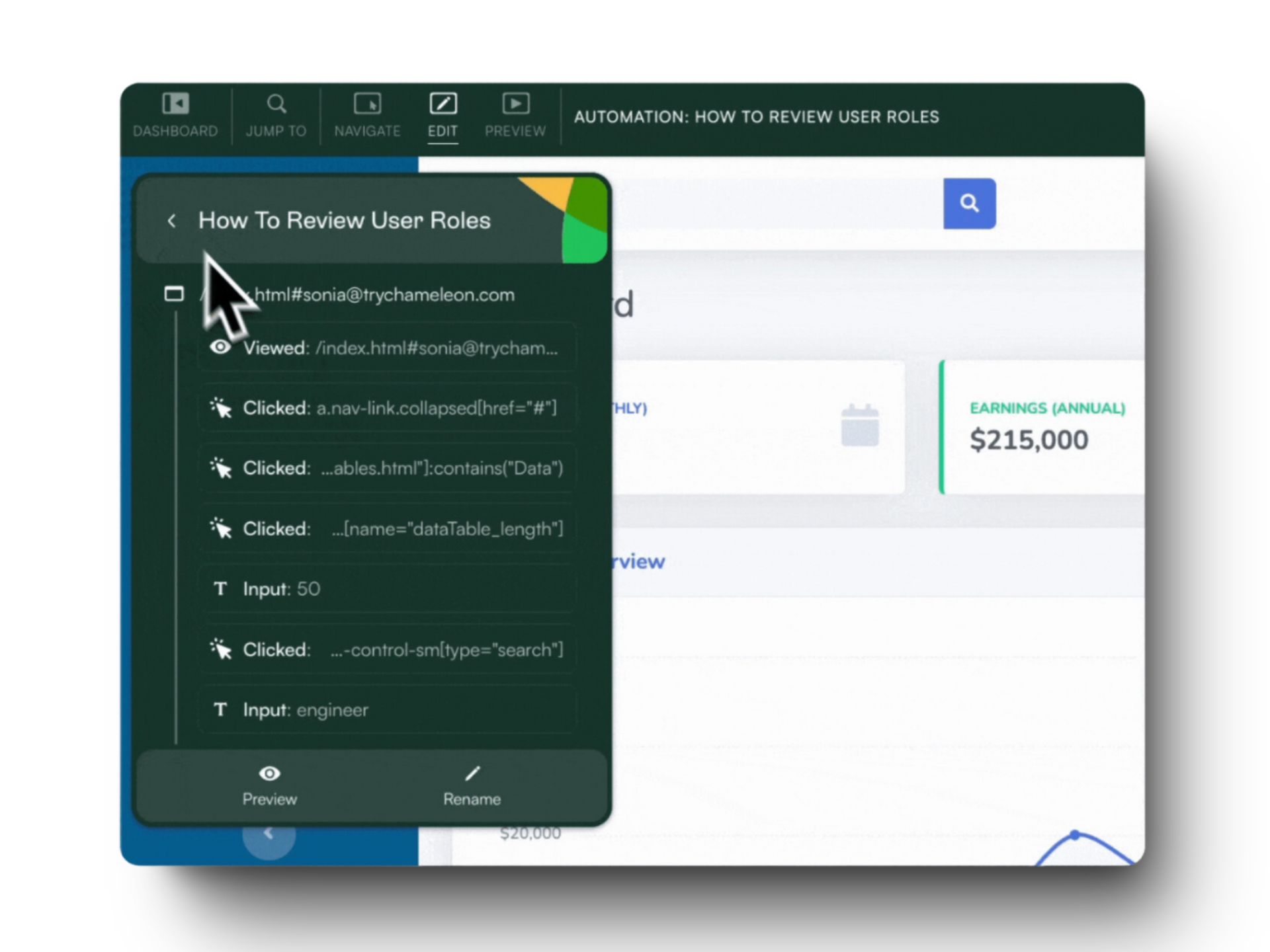Click cursor icon on type="search" step
Screen dimensions: 1270x952
coord(220,650)
